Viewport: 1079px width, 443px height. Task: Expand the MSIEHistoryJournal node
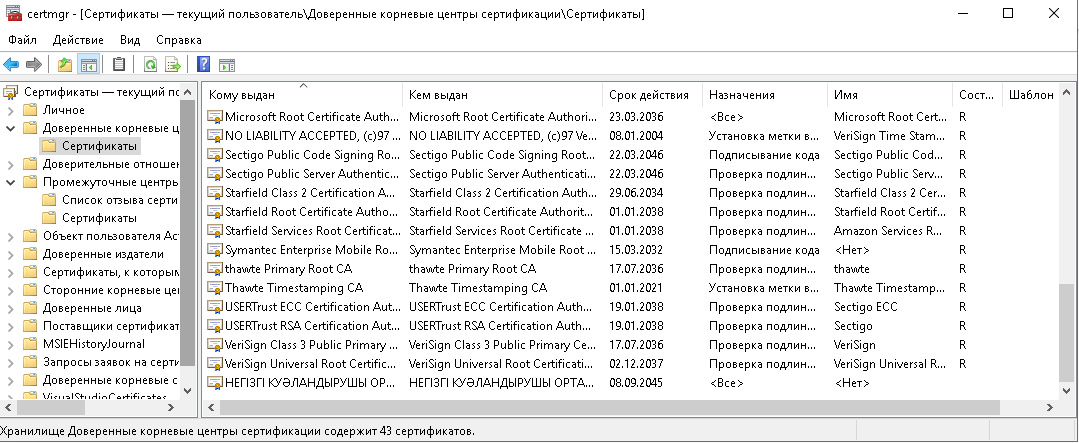10,344
